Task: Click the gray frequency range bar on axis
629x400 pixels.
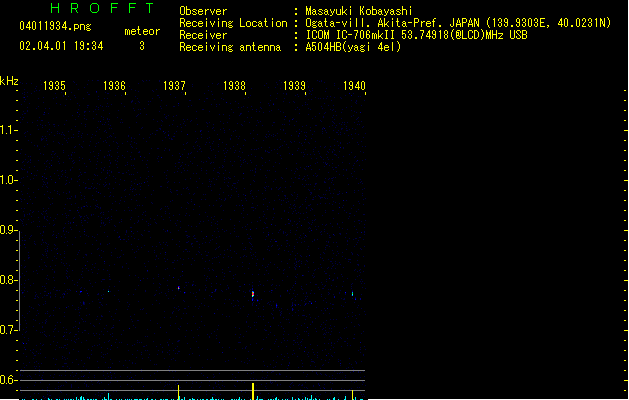Action: tap(19, 281)
